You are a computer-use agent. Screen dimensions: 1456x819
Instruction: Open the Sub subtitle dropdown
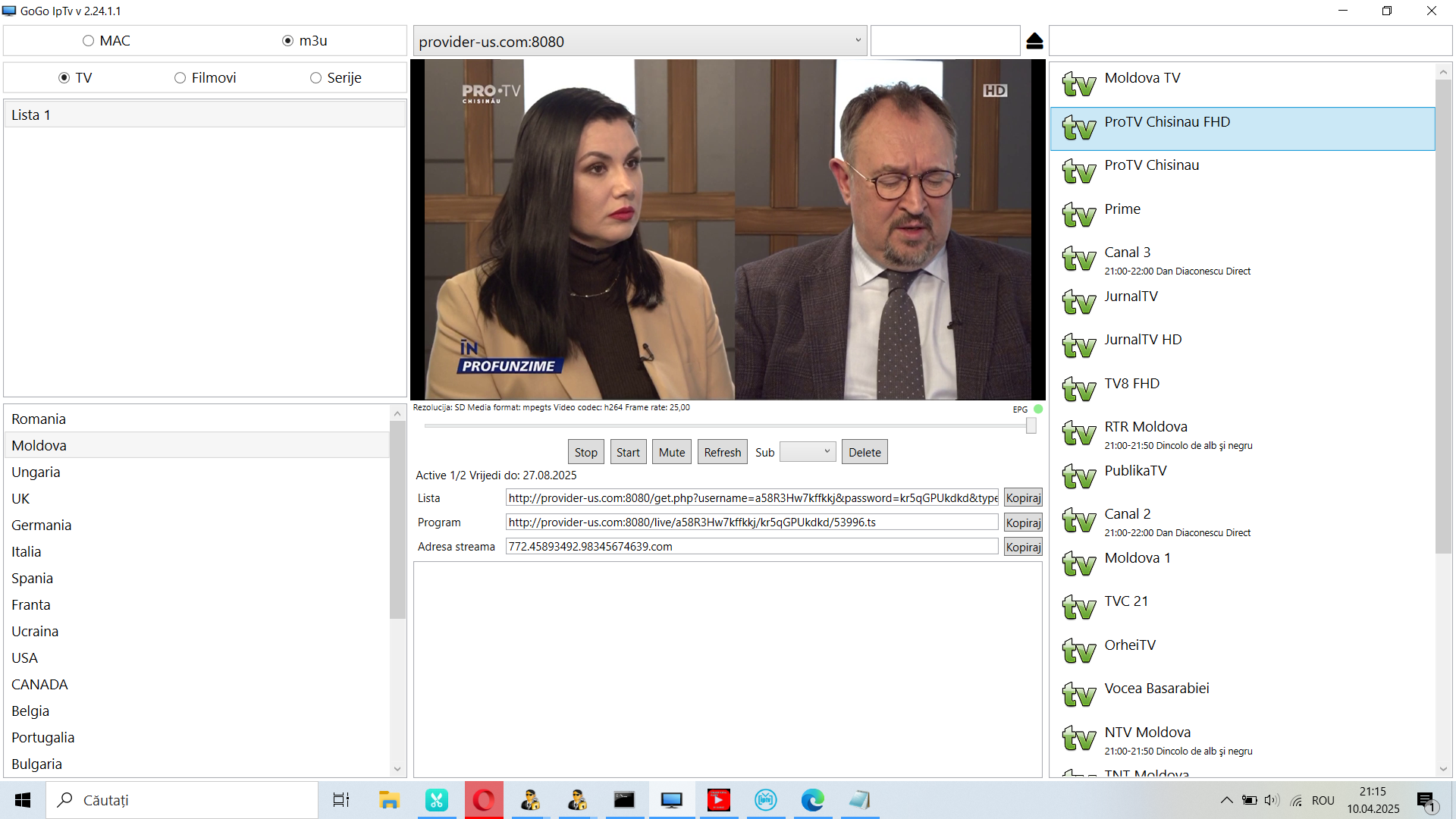point(808,452)
